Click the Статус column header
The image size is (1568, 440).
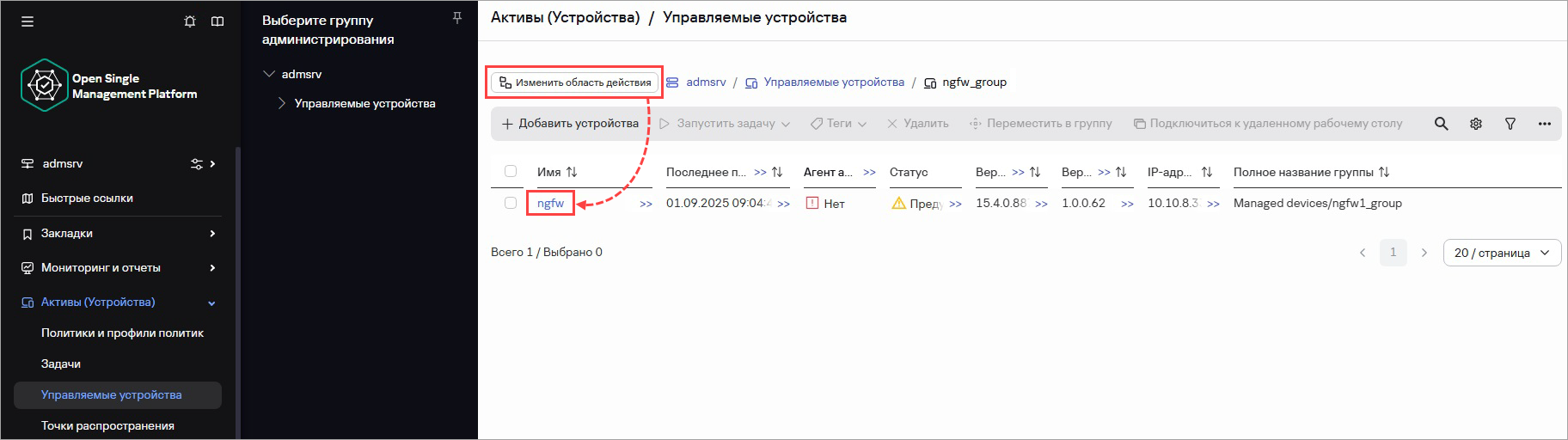click(x=909, y=172)
